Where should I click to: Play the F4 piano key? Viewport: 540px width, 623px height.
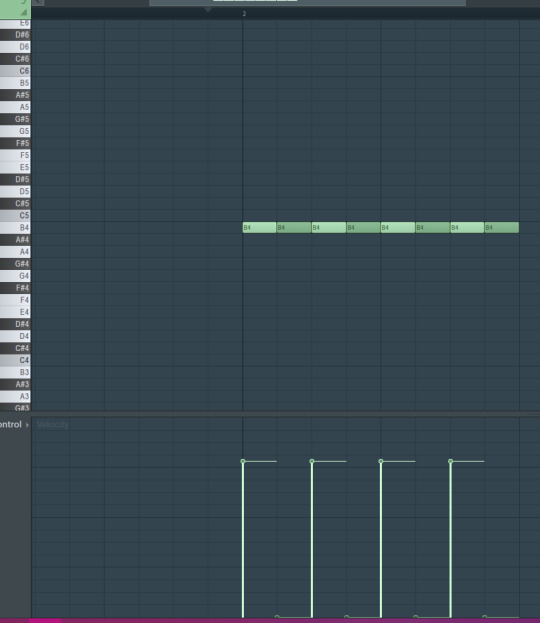[x=15, y=300]
